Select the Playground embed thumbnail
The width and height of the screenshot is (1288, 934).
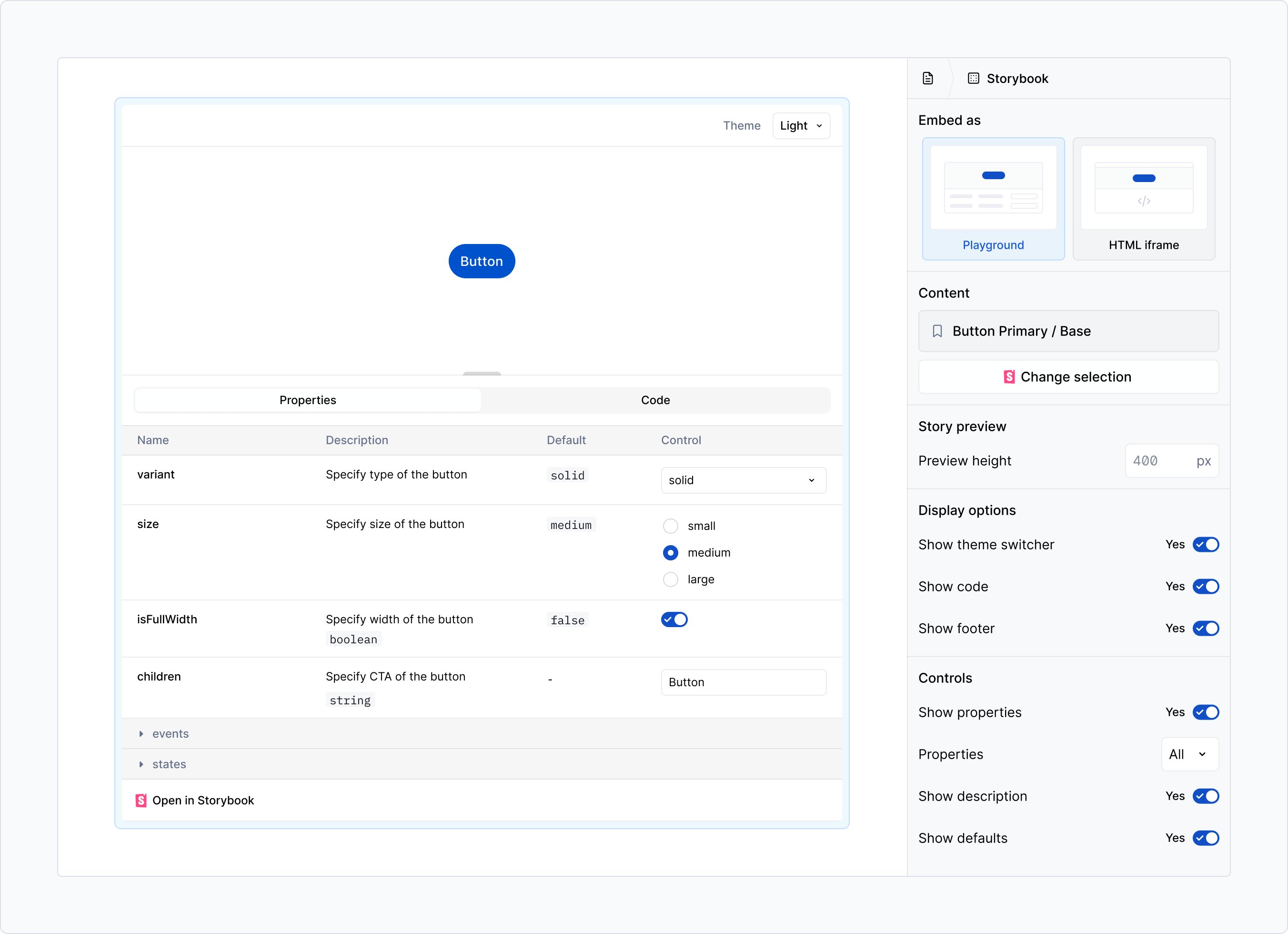(993, 199)
